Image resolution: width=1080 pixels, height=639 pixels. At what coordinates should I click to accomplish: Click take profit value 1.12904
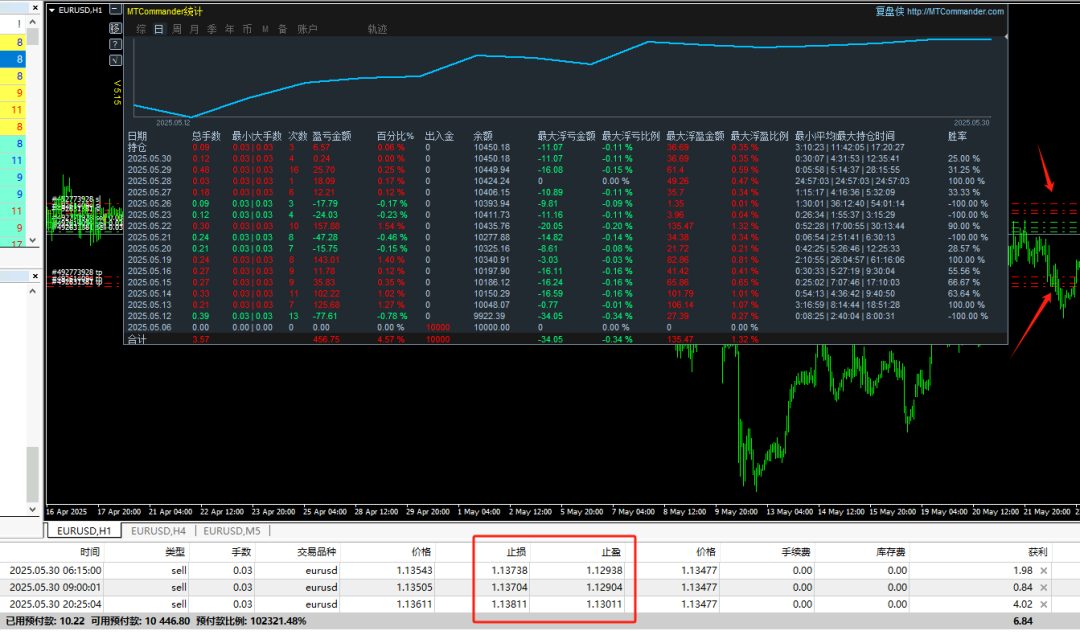click(604, 587)
